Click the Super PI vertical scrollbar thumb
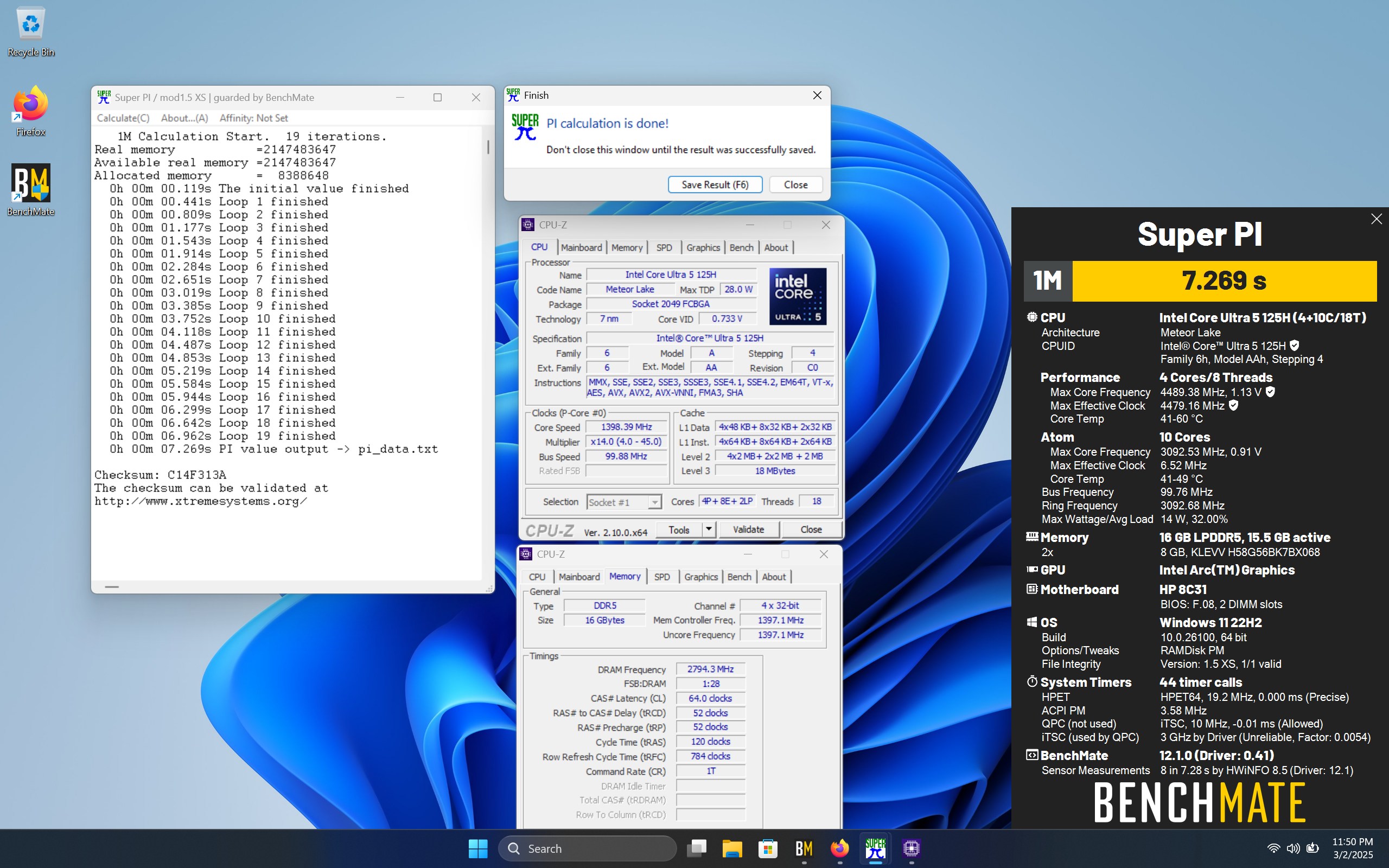 488,147
